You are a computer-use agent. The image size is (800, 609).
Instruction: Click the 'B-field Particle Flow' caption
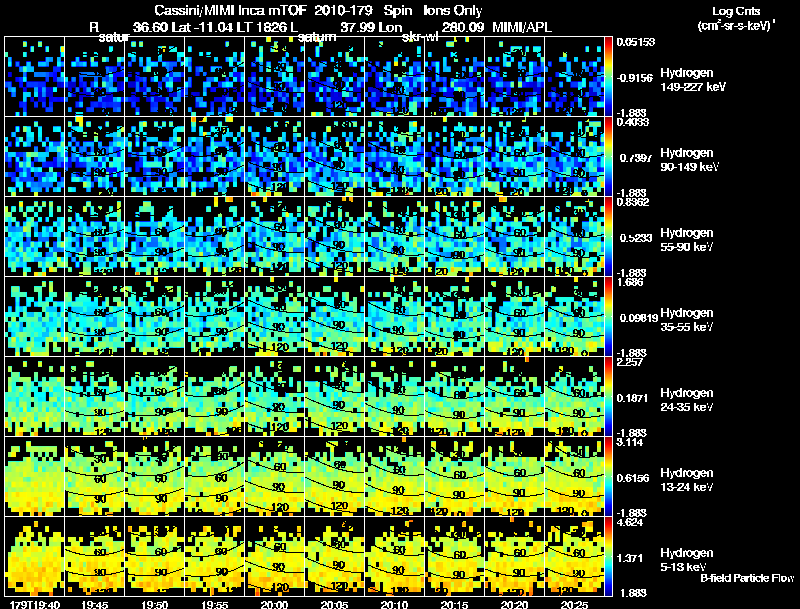coord(747,578)
